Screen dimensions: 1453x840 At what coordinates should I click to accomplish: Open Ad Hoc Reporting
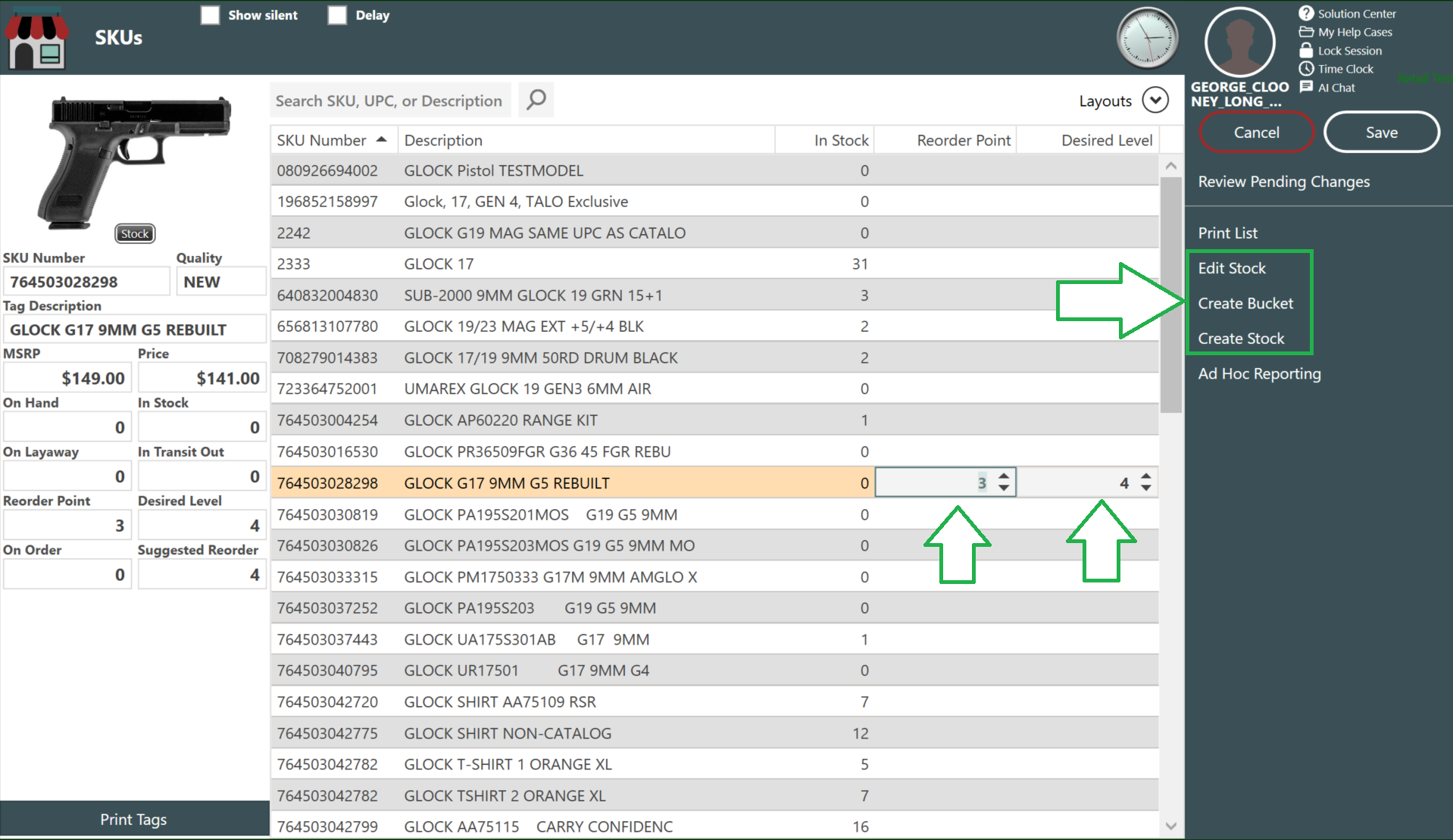coord(1259,373)
